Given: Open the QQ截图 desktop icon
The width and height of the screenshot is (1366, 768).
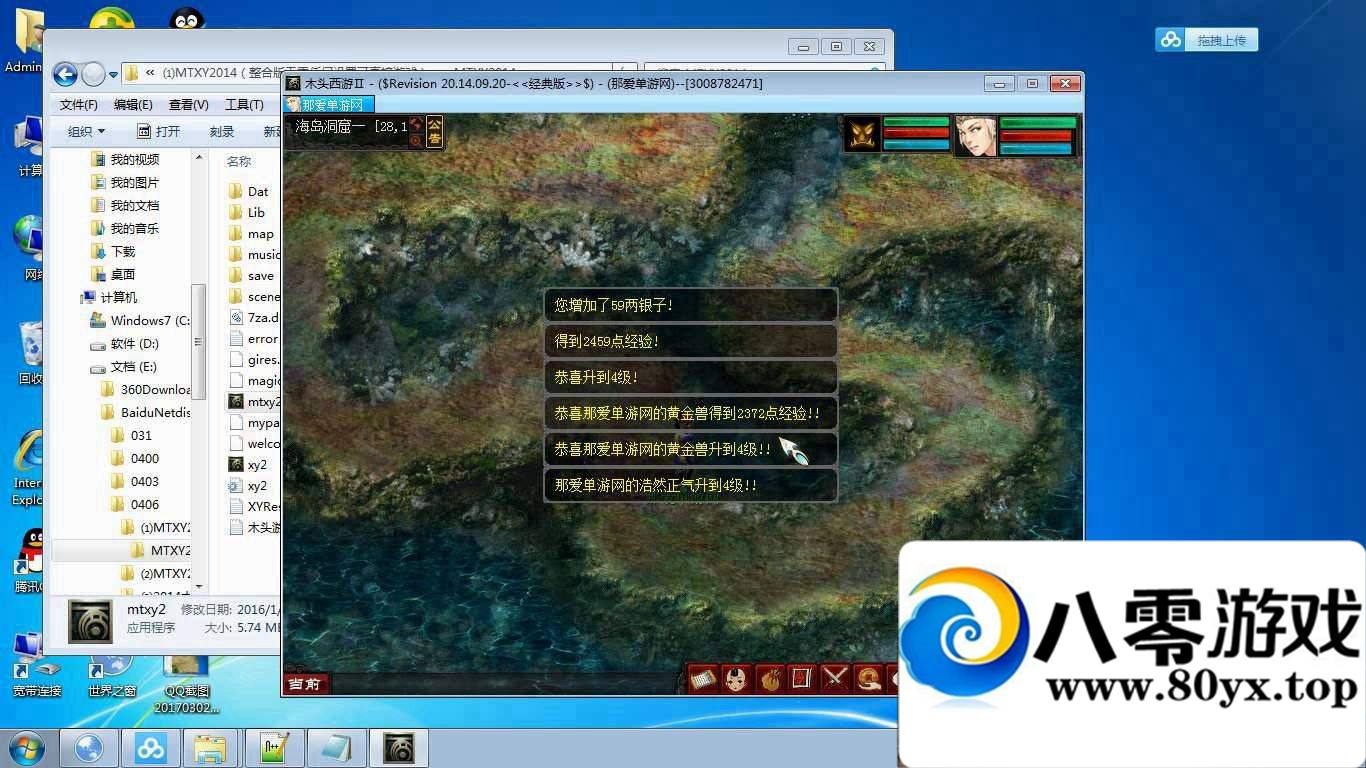Looking at the screenshot, I should (185, 682).
